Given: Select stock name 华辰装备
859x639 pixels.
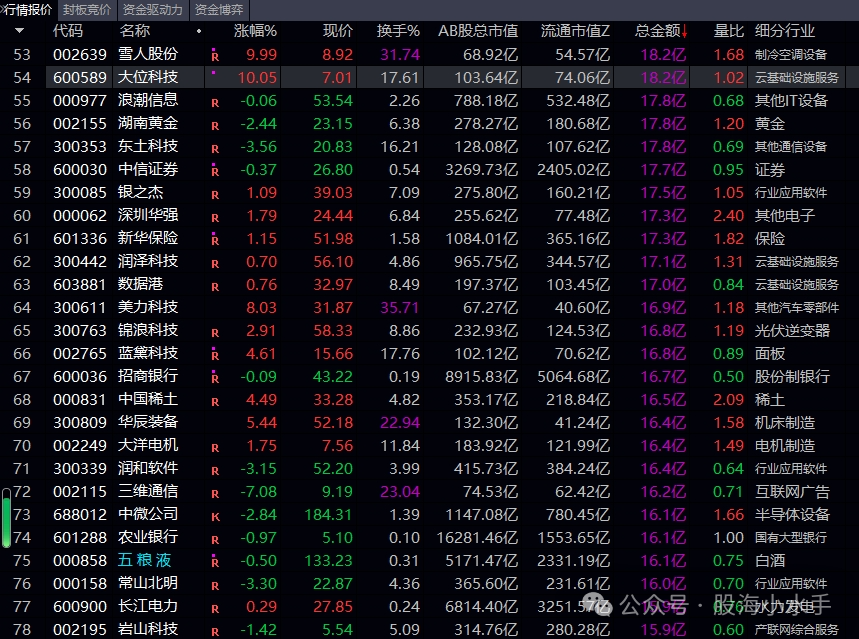Looking at the screenshot, I should pyautogui.click(x=148, y=423).
